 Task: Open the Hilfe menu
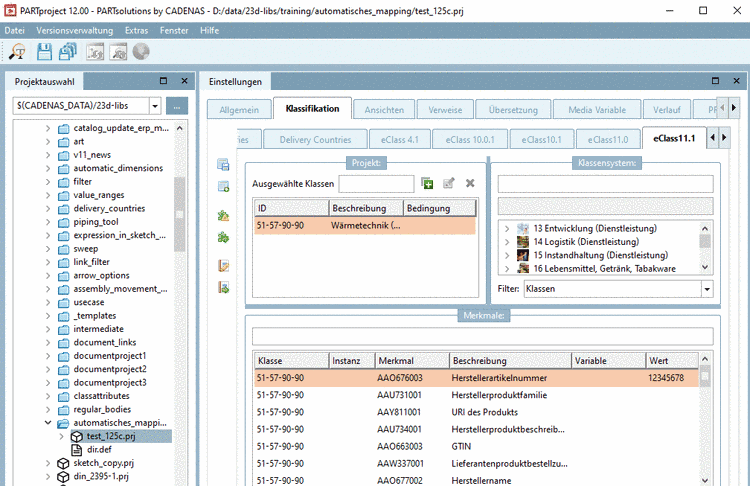coord(210,31)
